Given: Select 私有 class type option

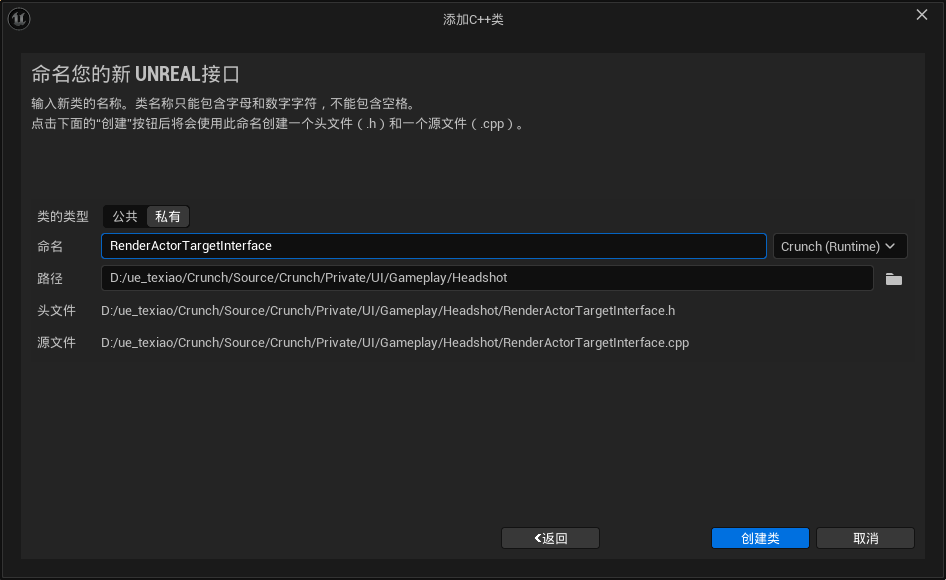Looking at the screenshot, I should [x=168, y=217].
